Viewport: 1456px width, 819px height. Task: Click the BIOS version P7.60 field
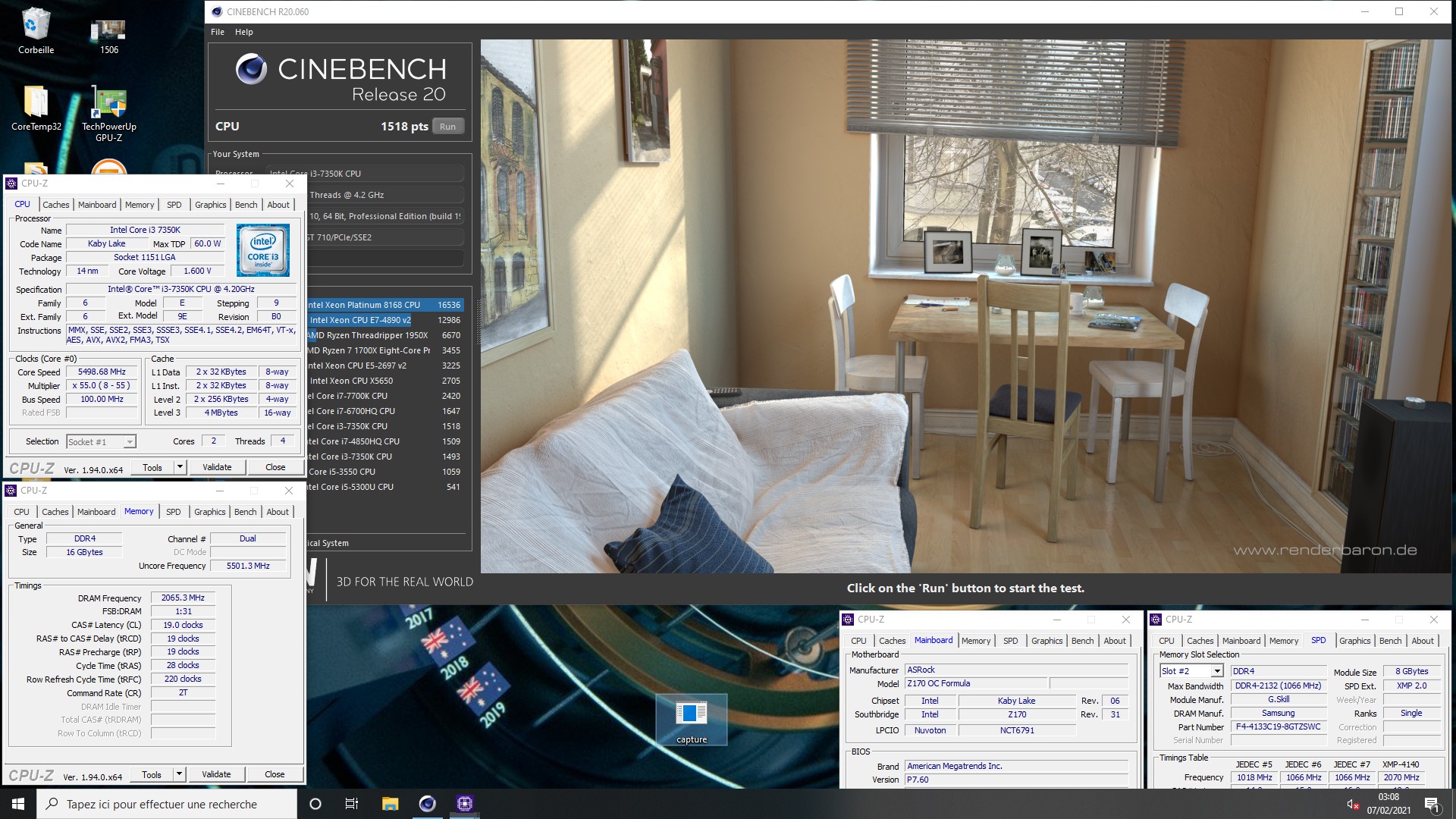tap(1016, 780)
